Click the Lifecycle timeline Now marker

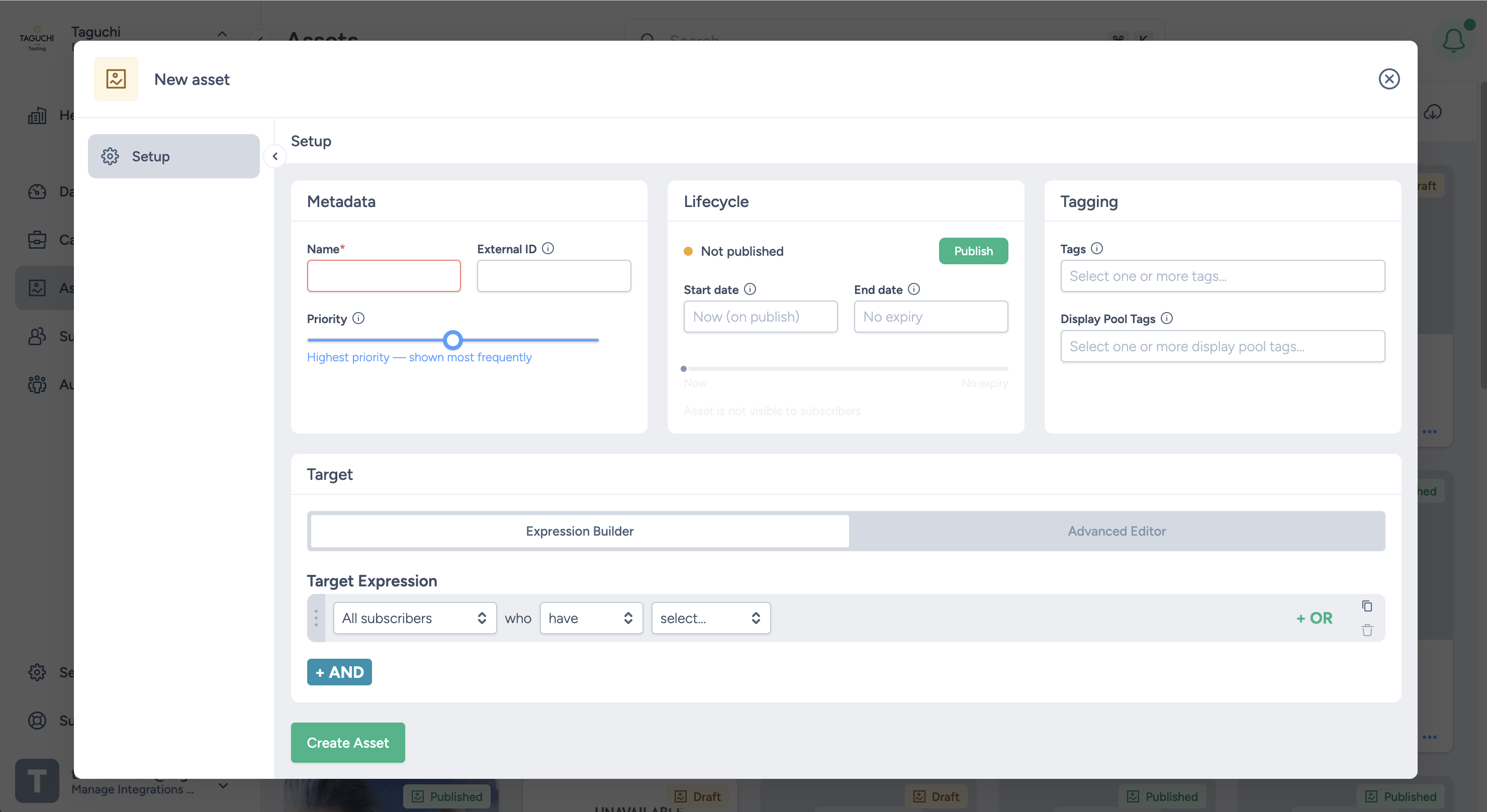[684, 369]
